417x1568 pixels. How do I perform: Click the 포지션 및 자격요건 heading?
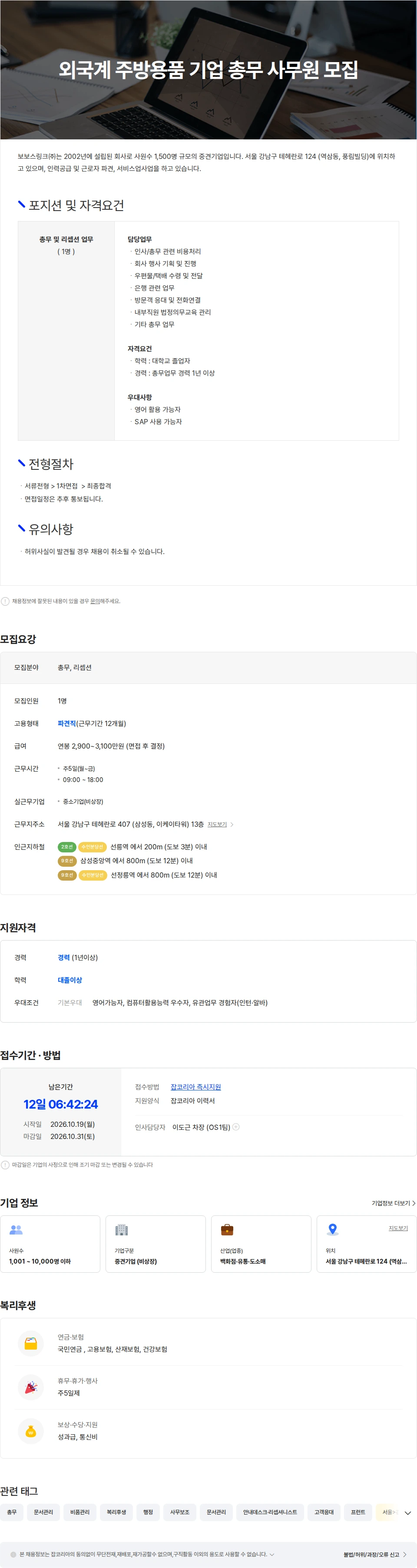(76, 205)
